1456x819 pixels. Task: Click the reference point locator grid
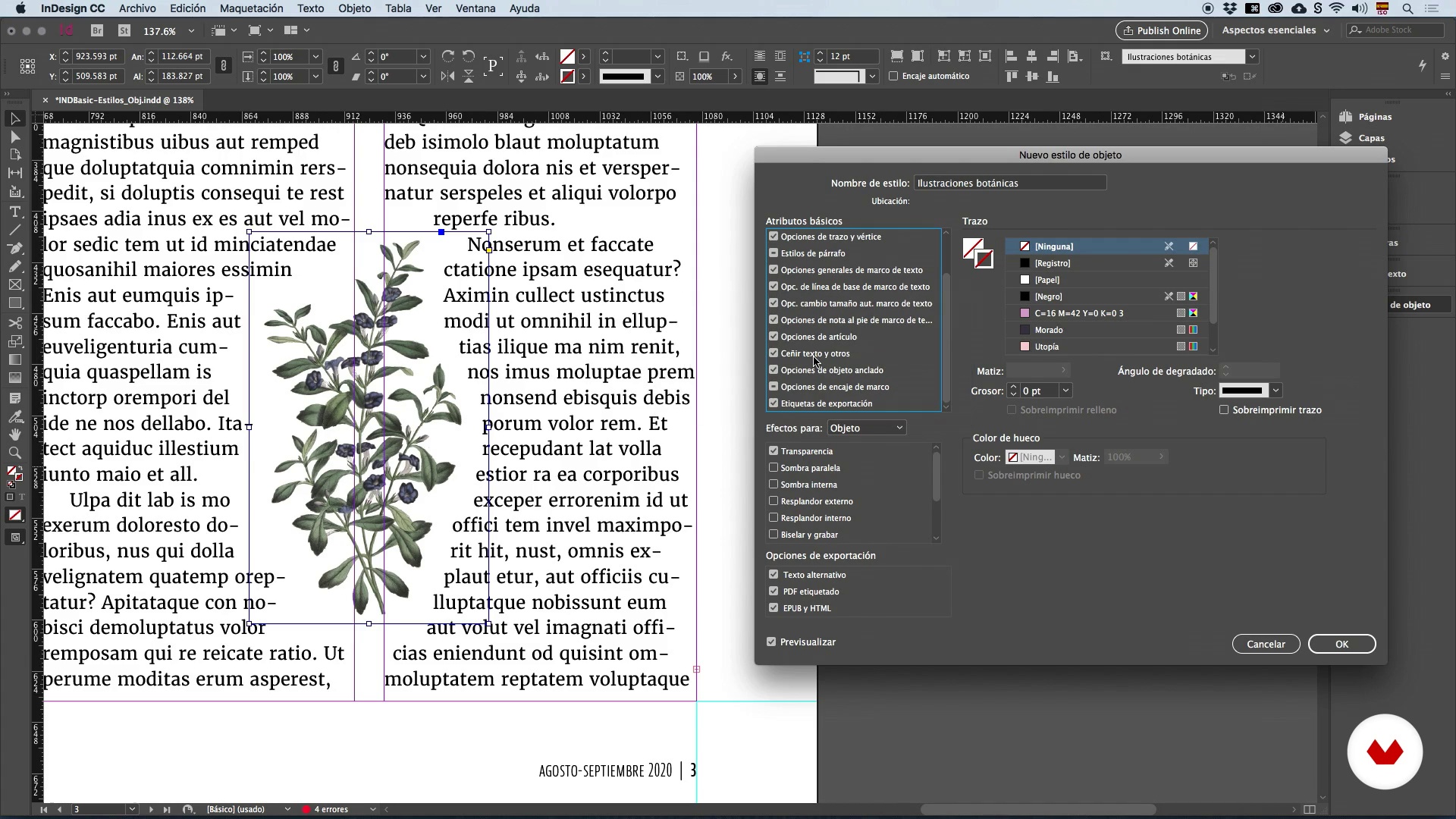[27, 67]
